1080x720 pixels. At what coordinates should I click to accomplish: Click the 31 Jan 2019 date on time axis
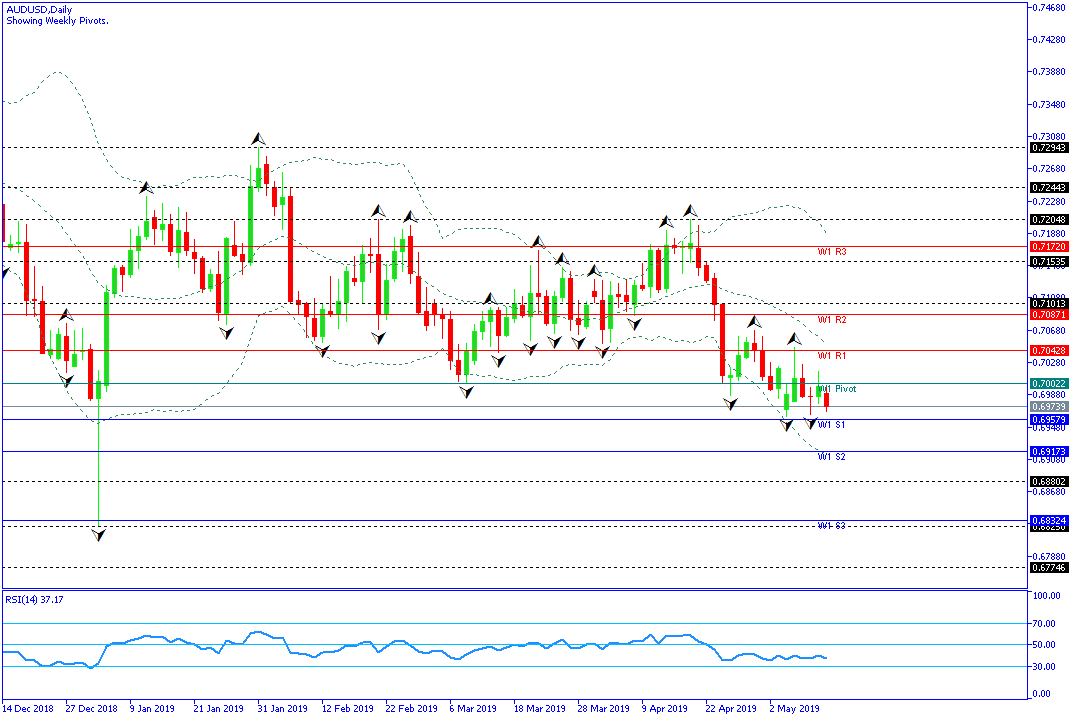[281, 708]
